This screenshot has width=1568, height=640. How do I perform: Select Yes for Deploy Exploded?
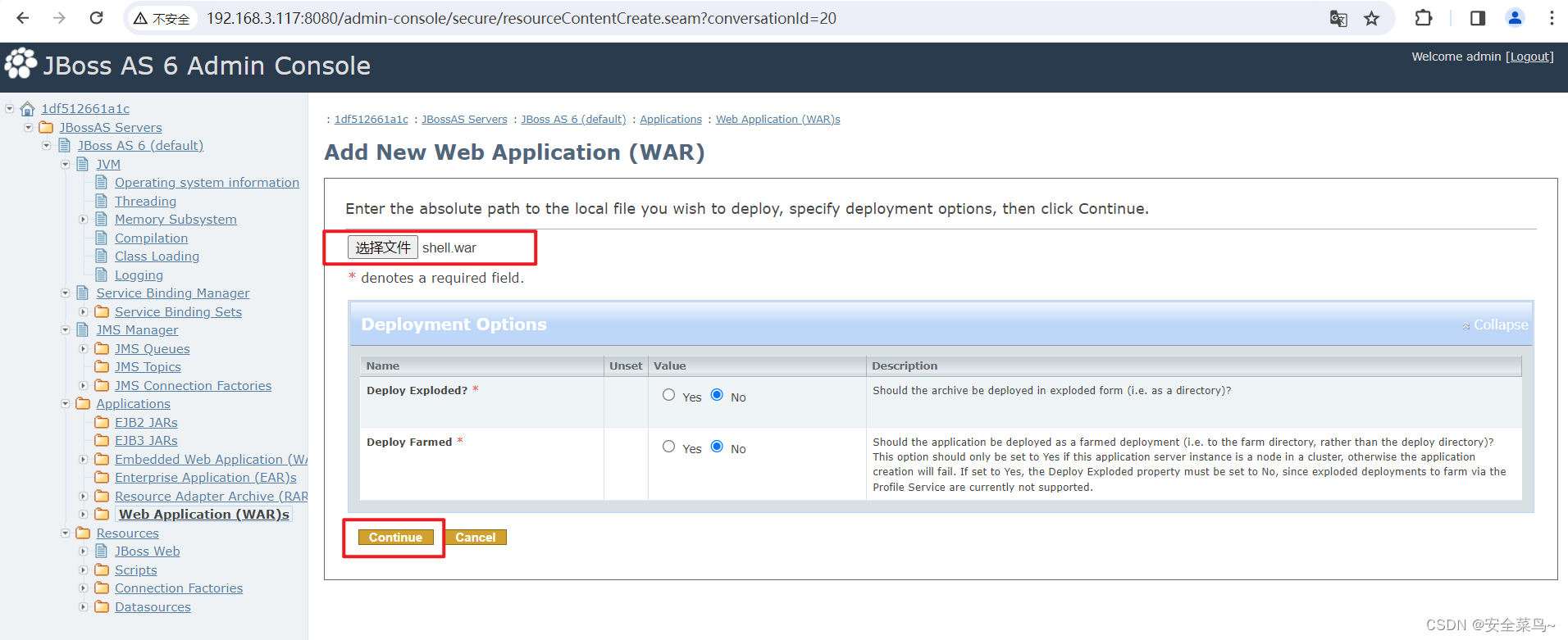tap(669, 395)
